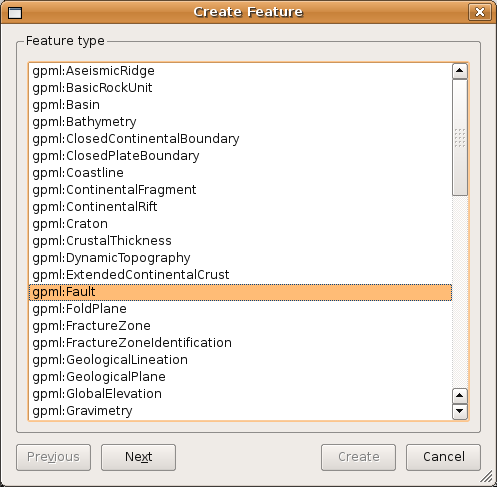The image size is (497, 487).
Task: Click the Previous button
Action: point(53,457)
